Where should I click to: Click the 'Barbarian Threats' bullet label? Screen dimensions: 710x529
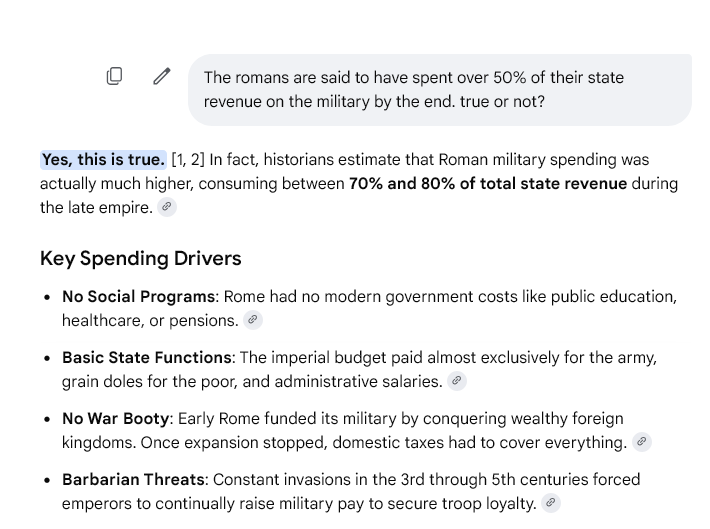[x=133, y=479]
